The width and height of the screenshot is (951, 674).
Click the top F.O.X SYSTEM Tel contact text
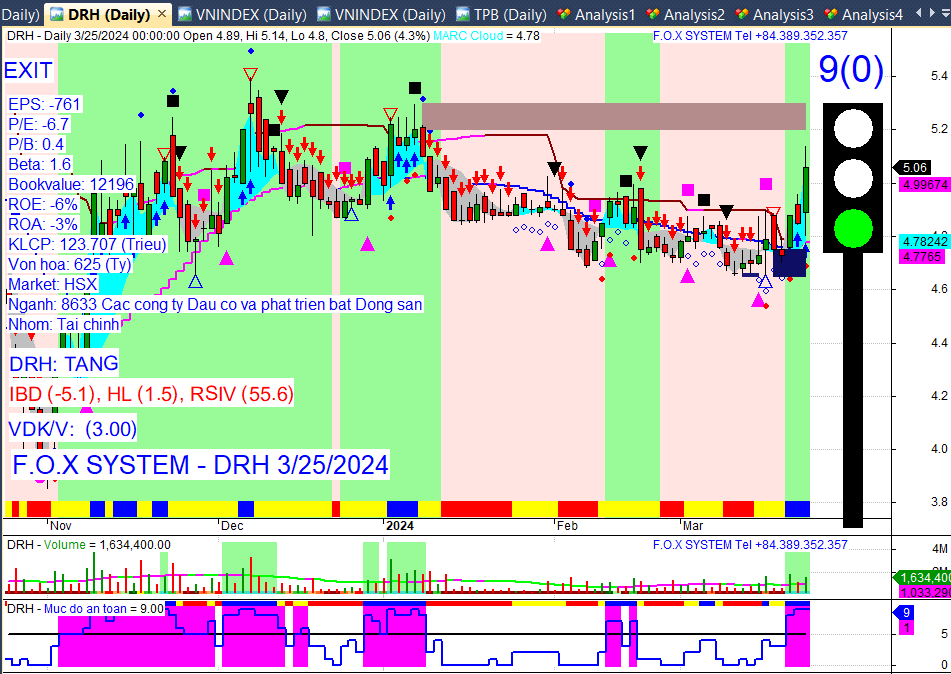[750, 36]
